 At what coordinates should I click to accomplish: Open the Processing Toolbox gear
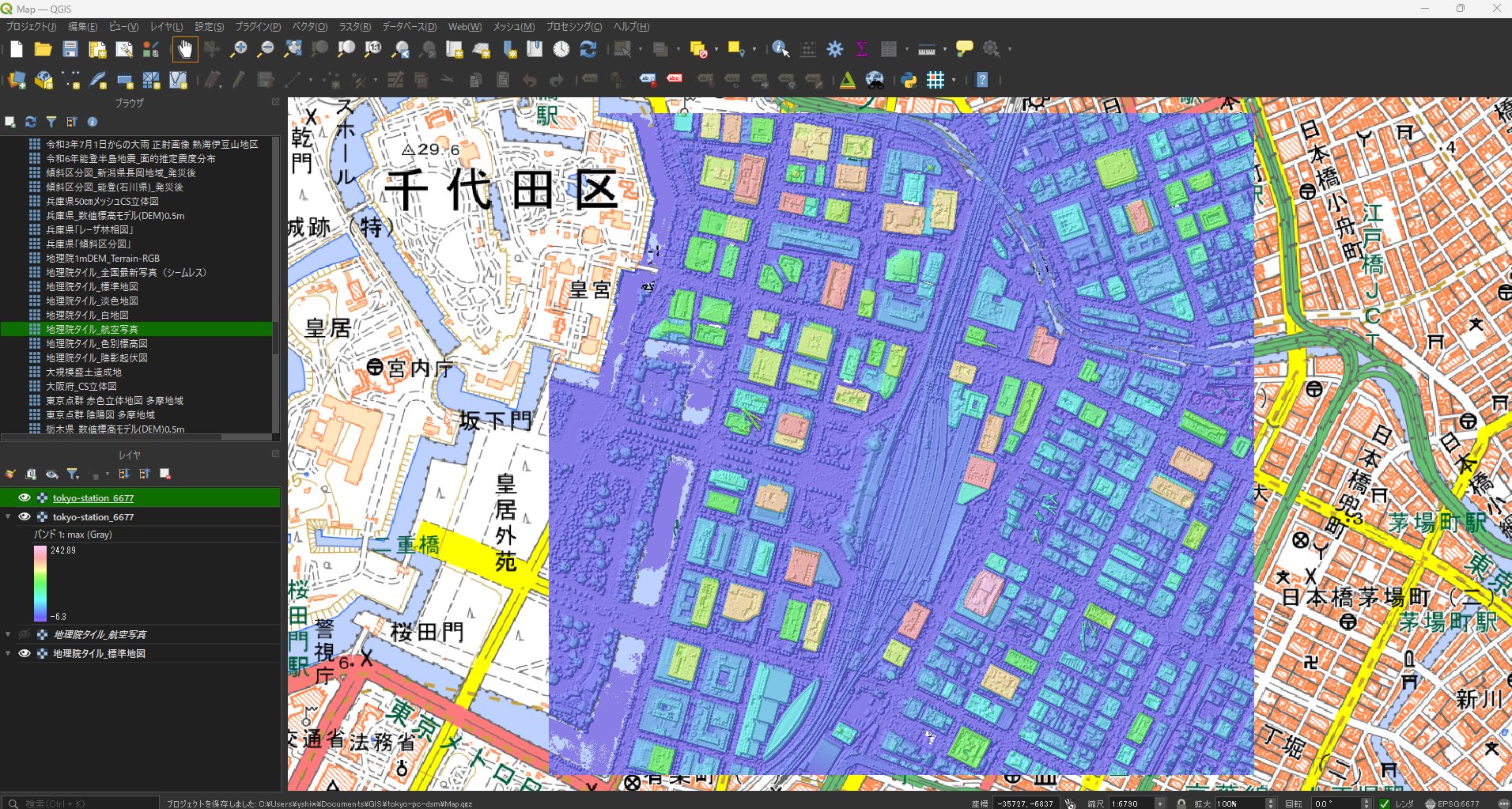pyautogui.click(x=835, y=49)
